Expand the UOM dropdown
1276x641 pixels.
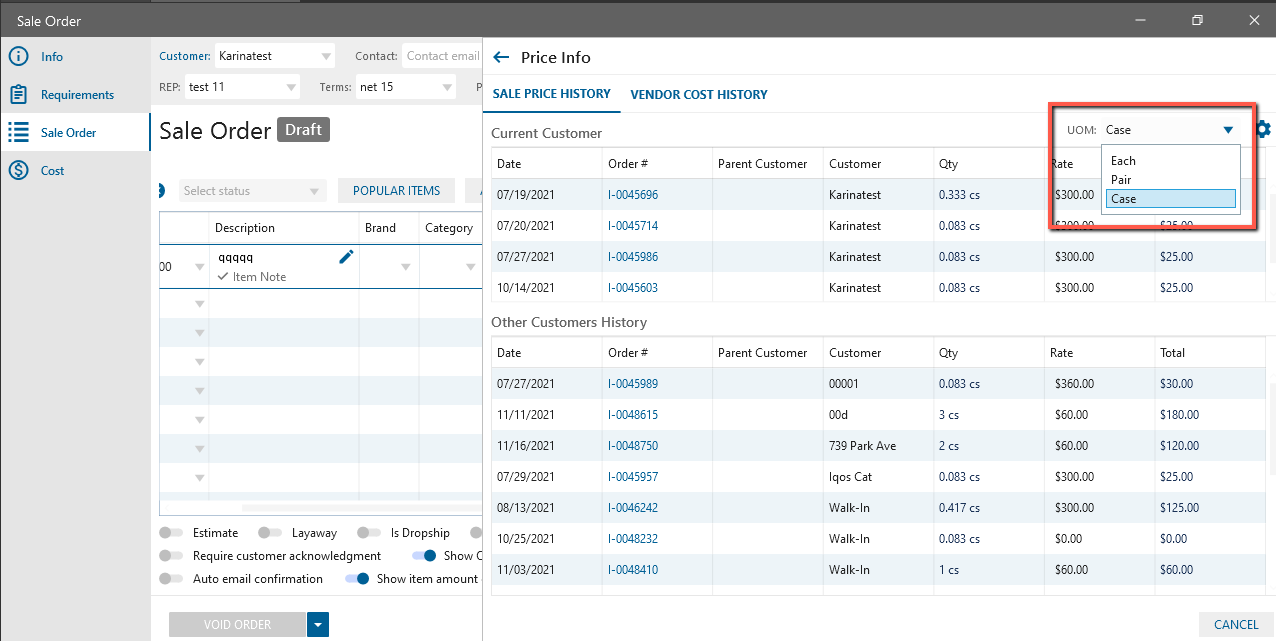1228,130
